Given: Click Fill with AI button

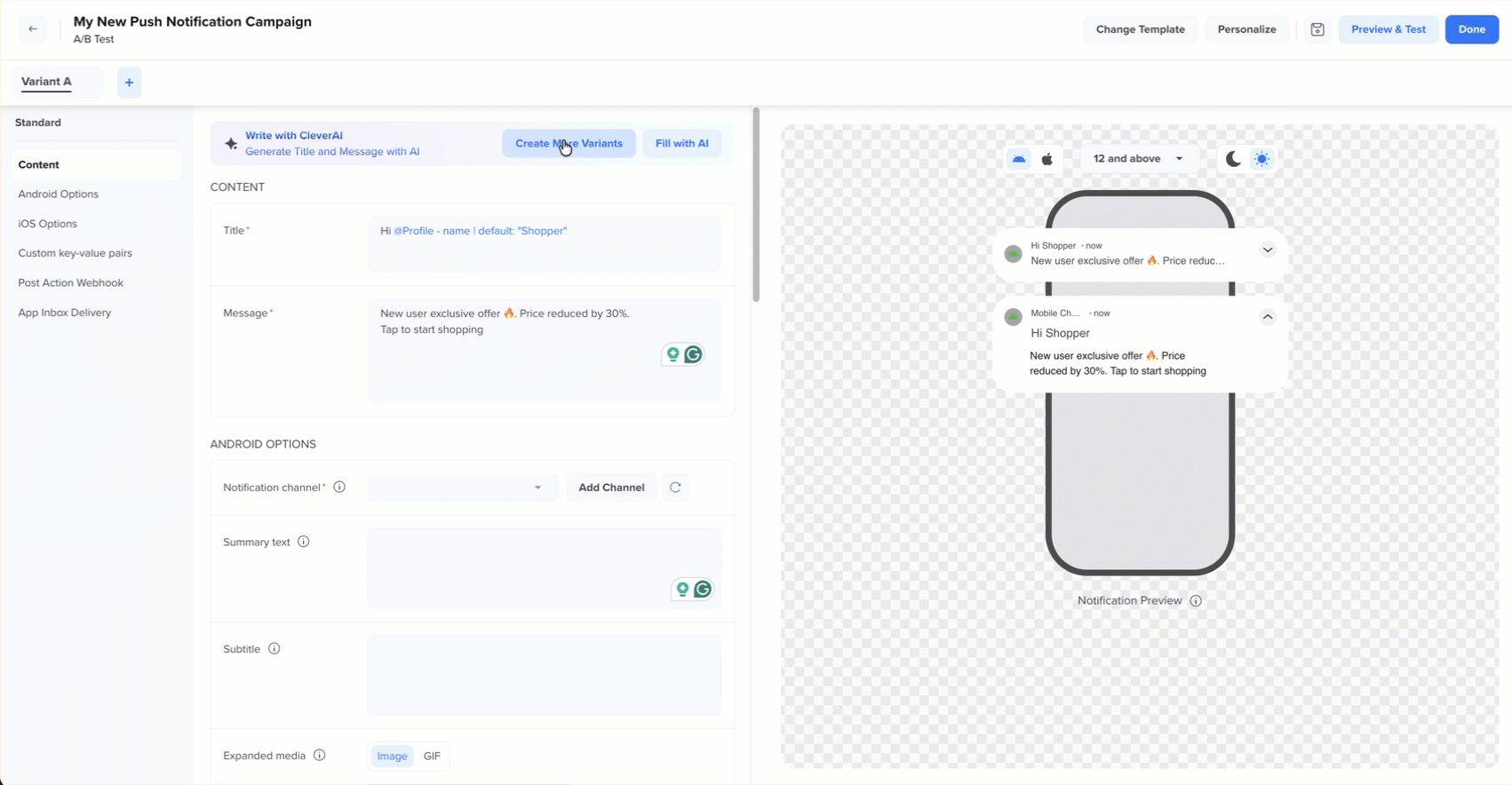Looking at the screenshot, I should coord(681,144).
